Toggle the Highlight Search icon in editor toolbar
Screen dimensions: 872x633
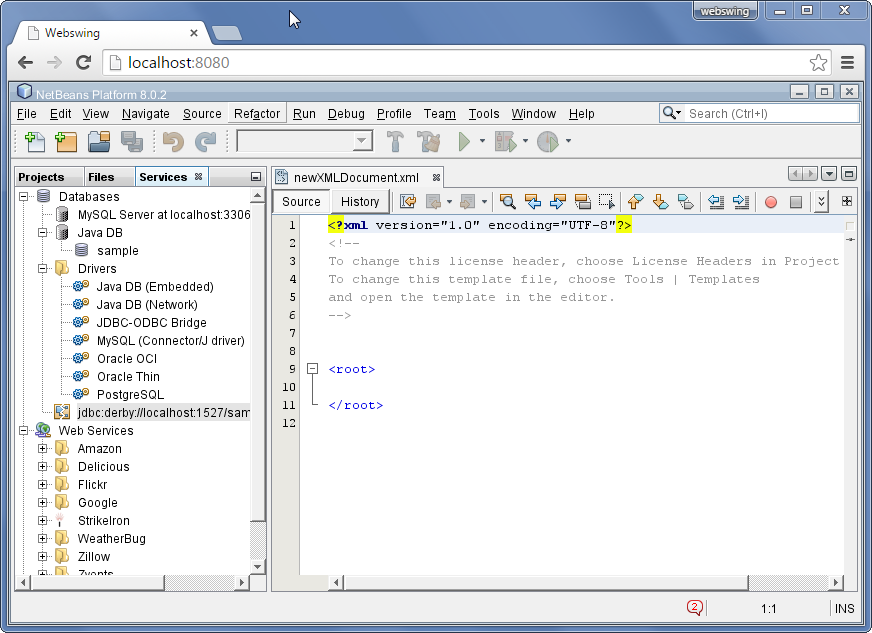(582, 202)
